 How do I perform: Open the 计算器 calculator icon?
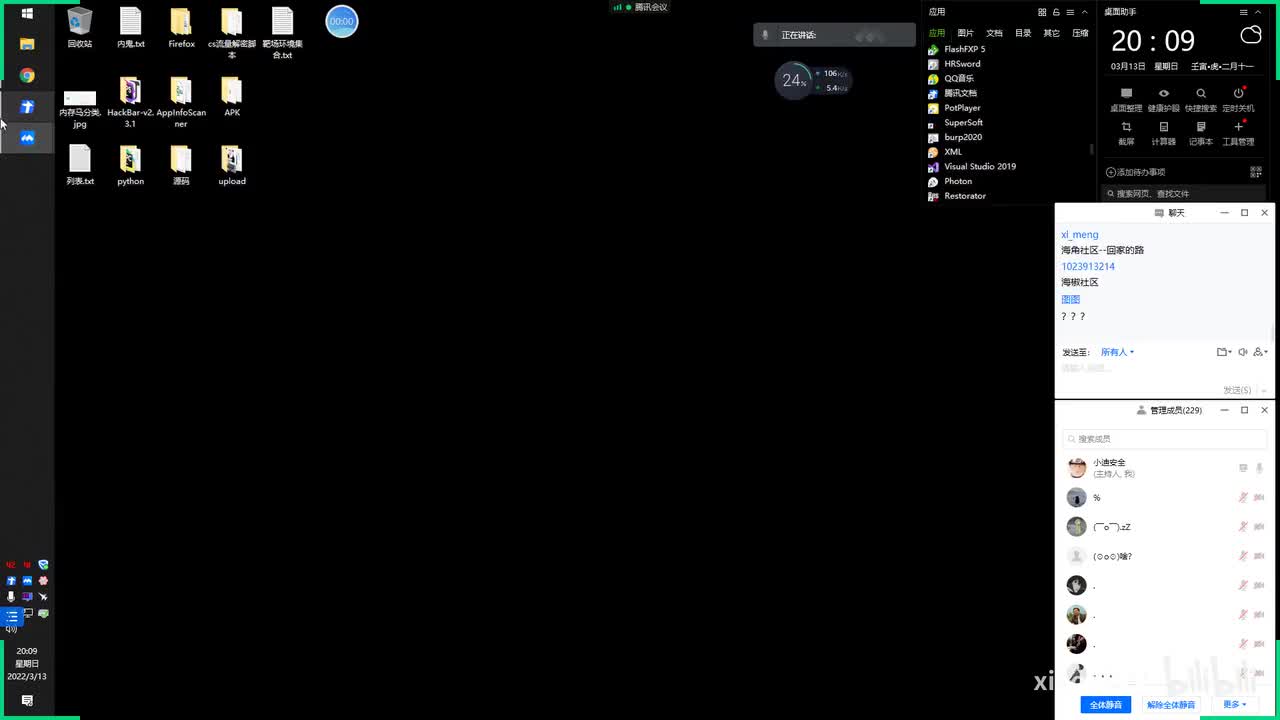pyautogui.click(x=1163, y=133)
